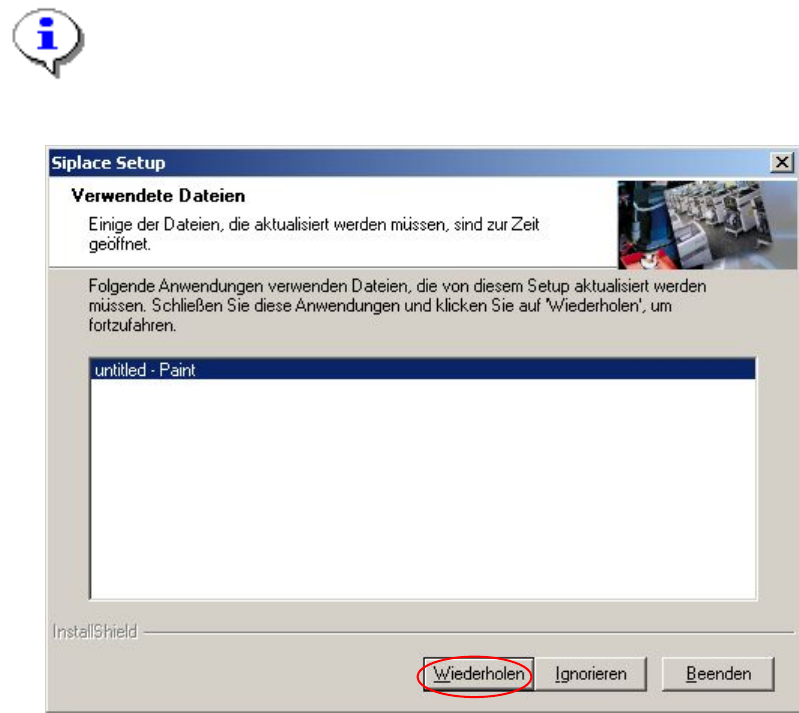799x713 pixels.
Task: Click the 'Einige der Dateien' description text
Action: tap(313, 234)
